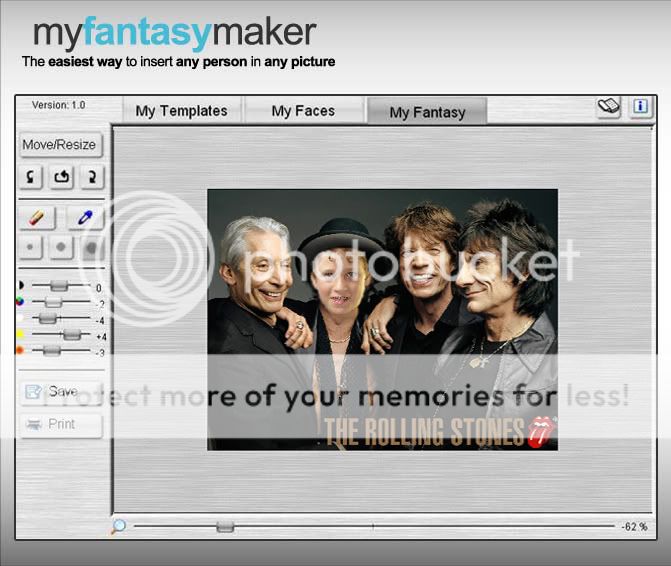The image size is (671, 566).
Task: Switch to the My Faces tab
Action: [303, 111]
